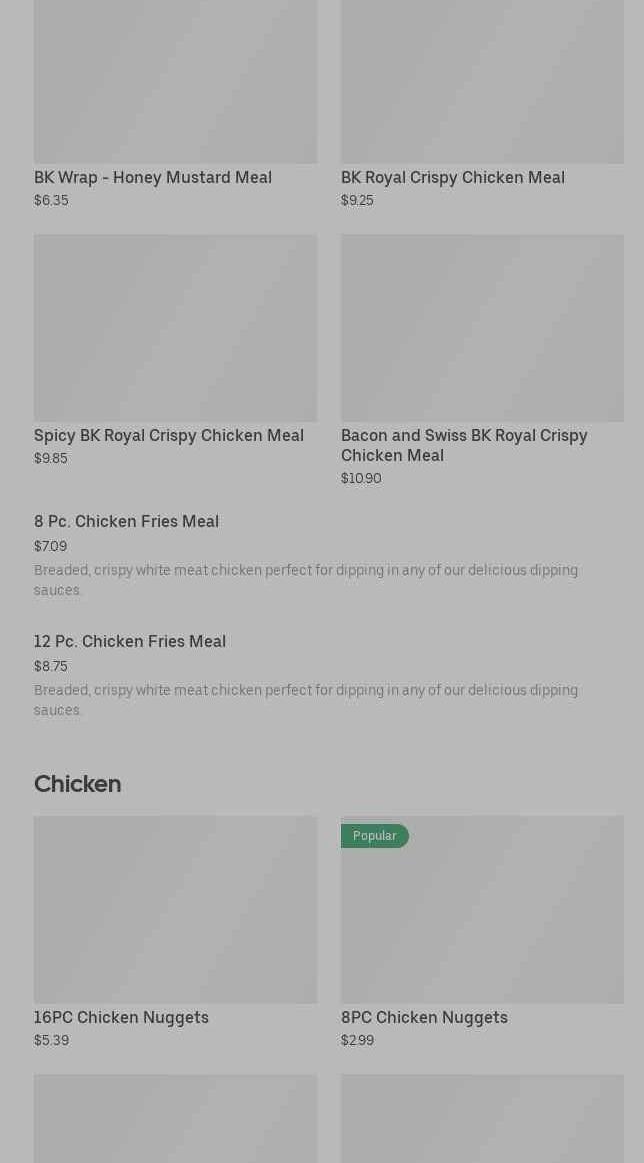This screenshot has width=644, height=1163.
Task: Open the 8PC Chicken Nuggets title
Action: pos(424,1017)
